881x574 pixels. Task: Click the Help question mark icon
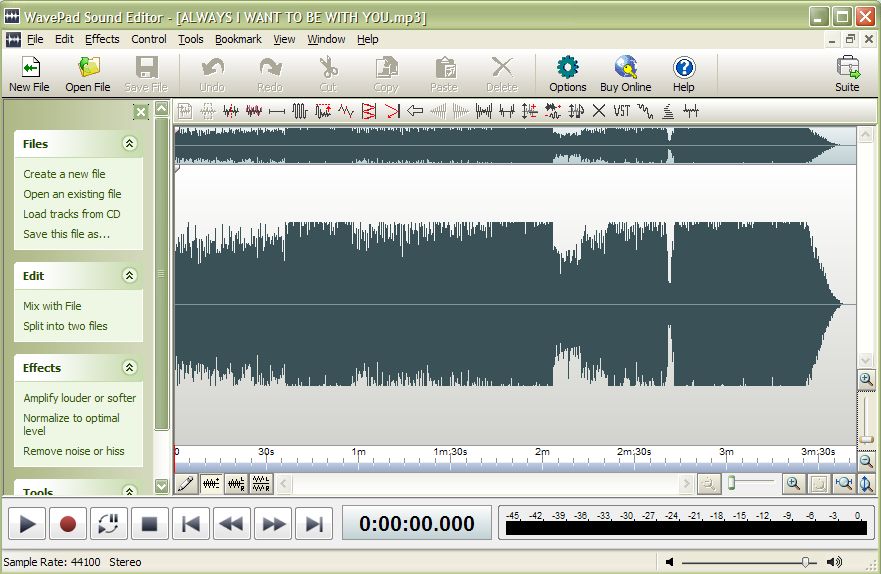[x=684, y=74]
